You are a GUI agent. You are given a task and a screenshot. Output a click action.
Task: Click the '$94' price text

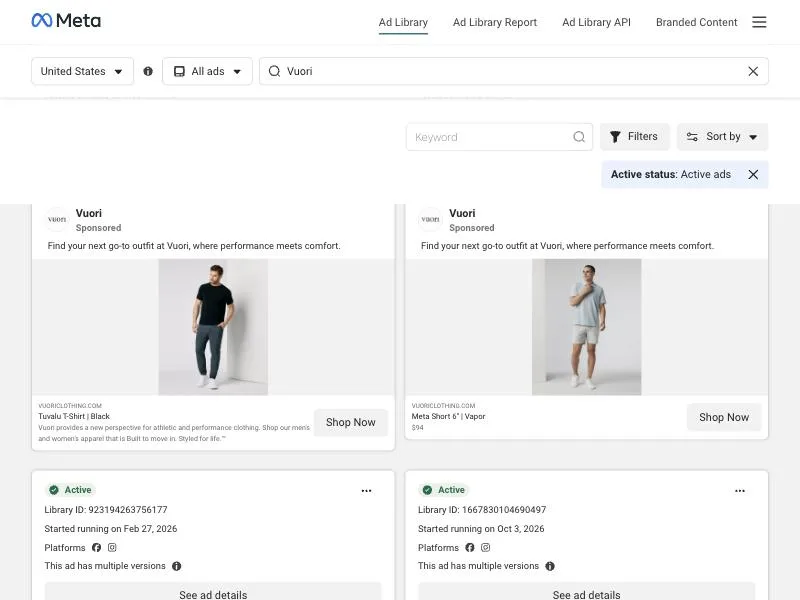pyautogui.click(x=417, y=428)
